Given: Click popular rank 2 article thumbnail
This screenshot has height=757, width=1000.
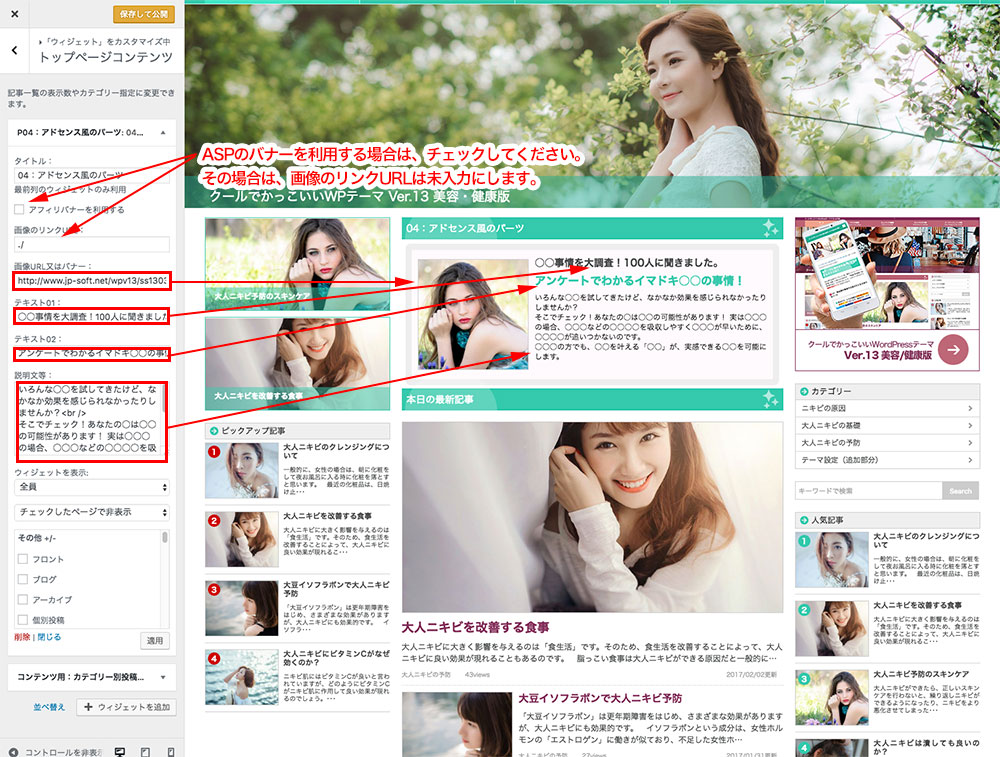Looking at the screenshot, I should [x=832, y=629].
